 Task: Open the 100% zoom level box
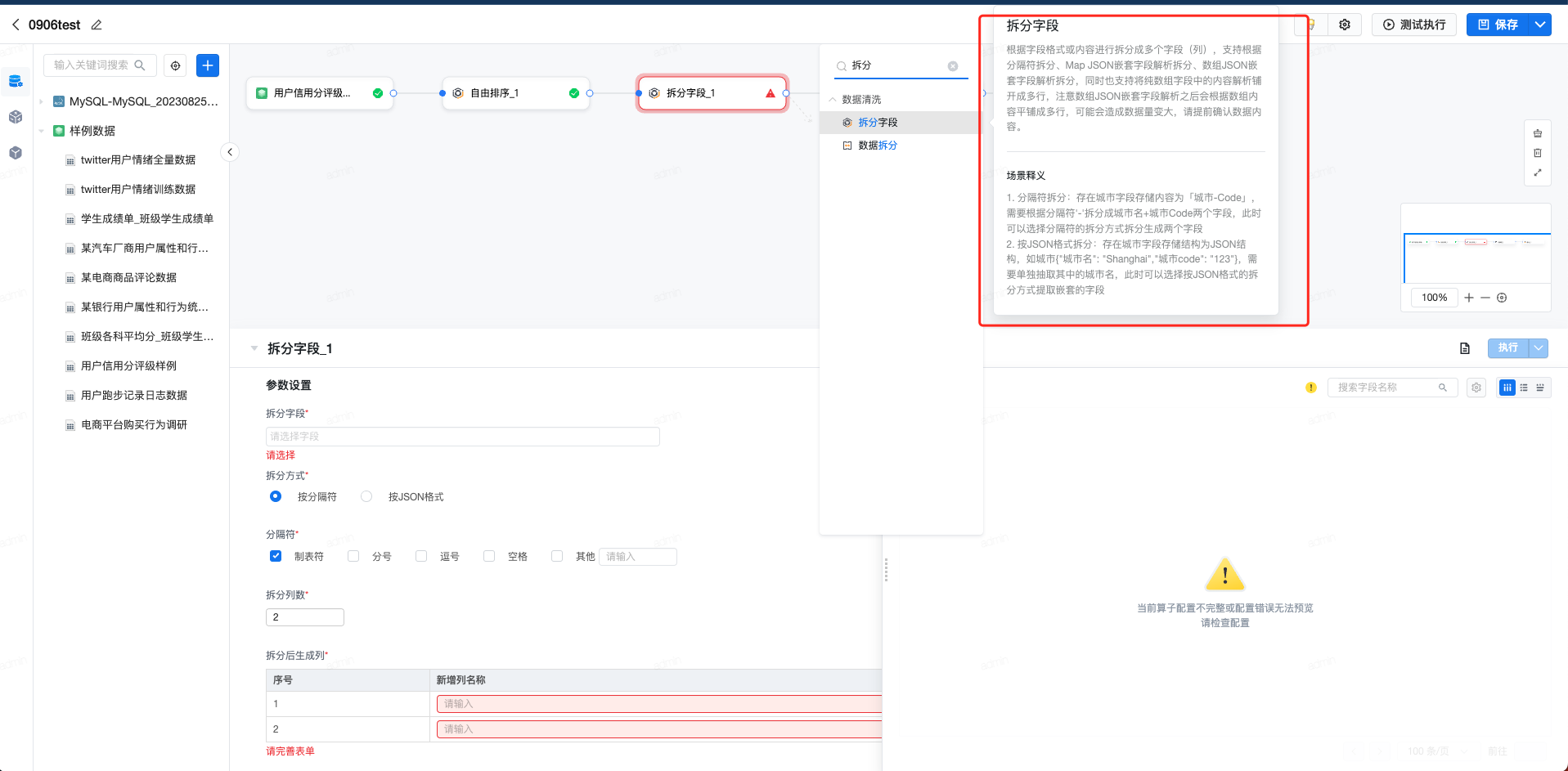click(x=1435, y=298)
